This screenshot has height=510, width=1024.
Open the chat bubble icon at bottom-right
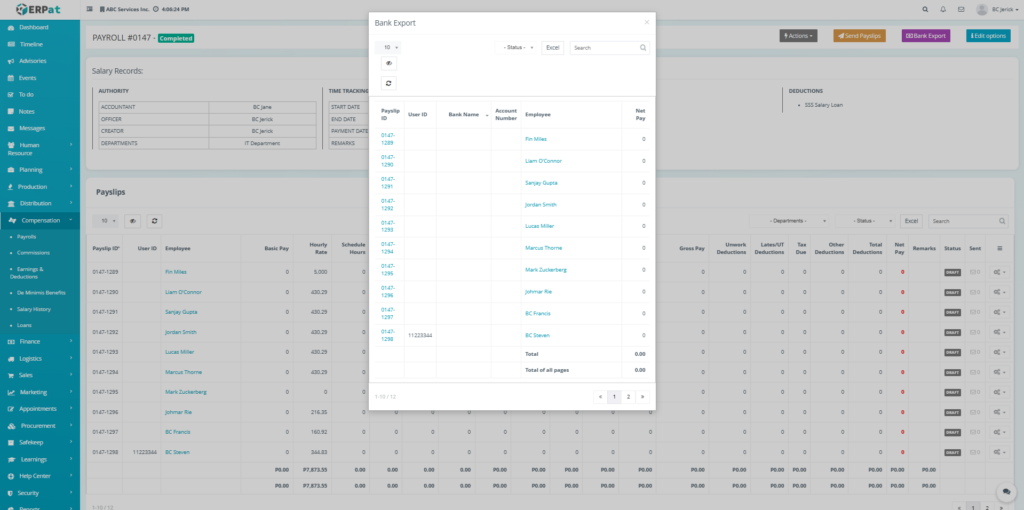[x=1006, y=492]
